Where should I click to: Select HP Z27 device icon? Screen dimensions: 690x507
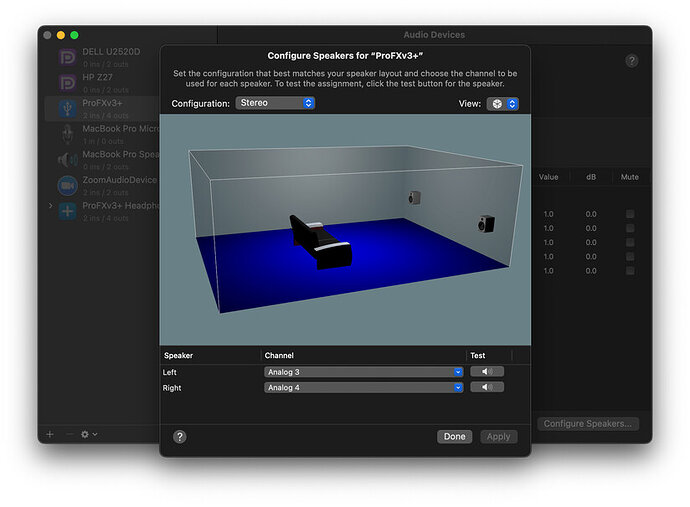[67, 83]
